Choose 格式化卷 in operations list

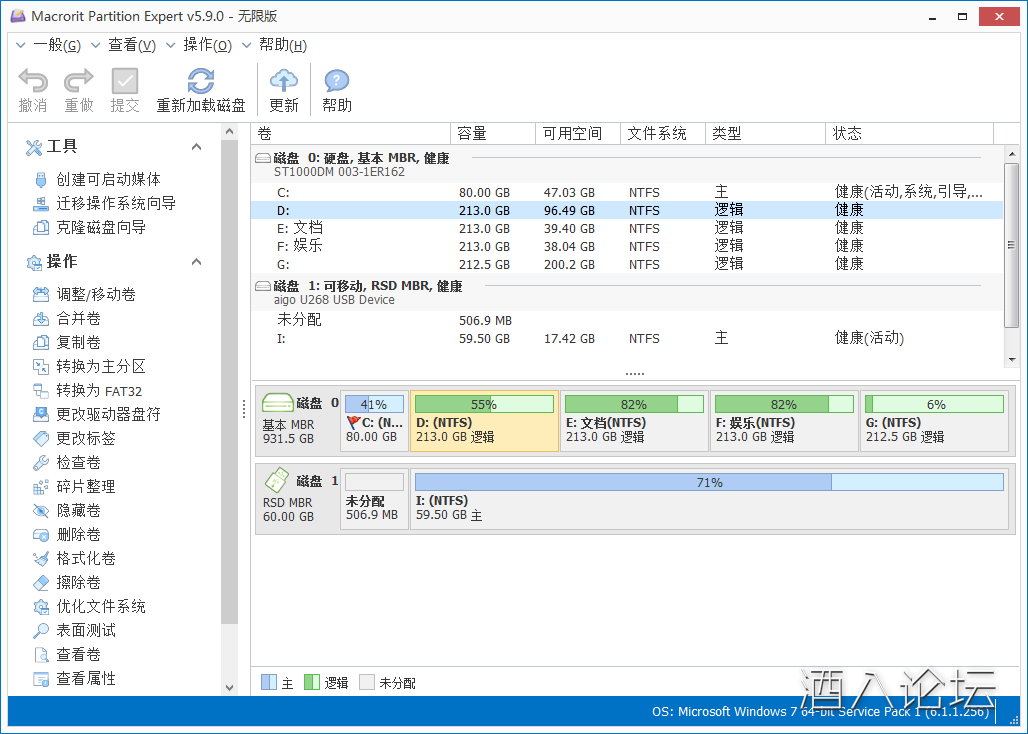click(86, 559)
